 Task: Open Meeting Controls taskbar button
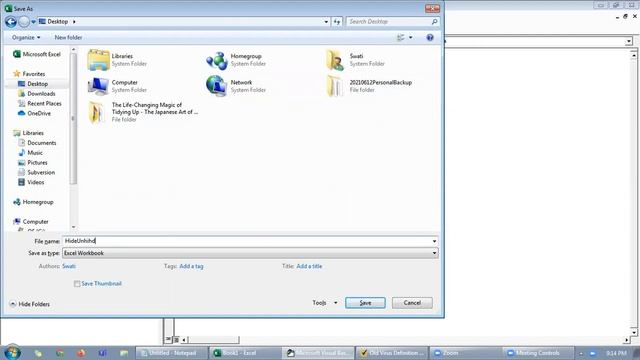[x=538, y=353]
